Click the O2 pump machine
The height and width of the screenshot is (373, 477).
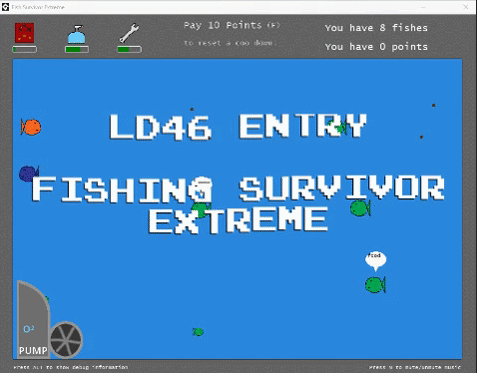pos(33,319)
